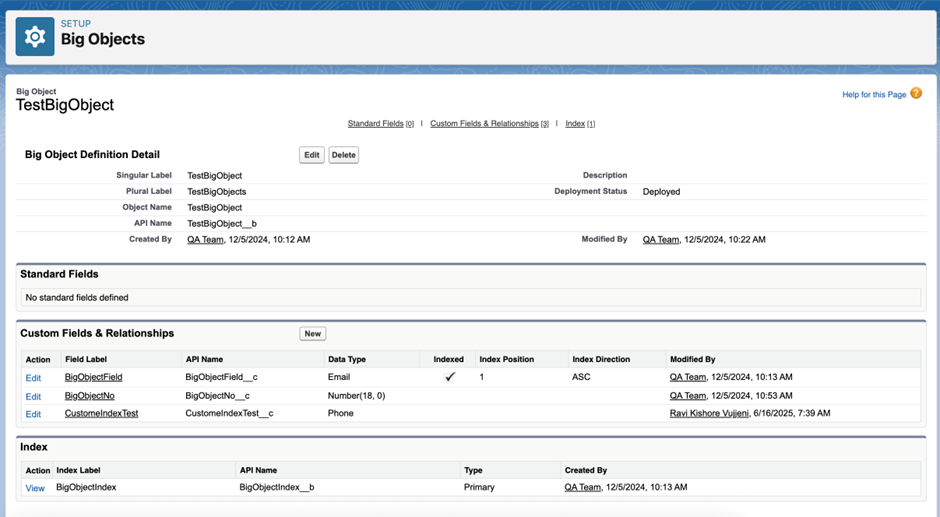Open Help for this Page link
940x517 pixels.
click(874, 95)
